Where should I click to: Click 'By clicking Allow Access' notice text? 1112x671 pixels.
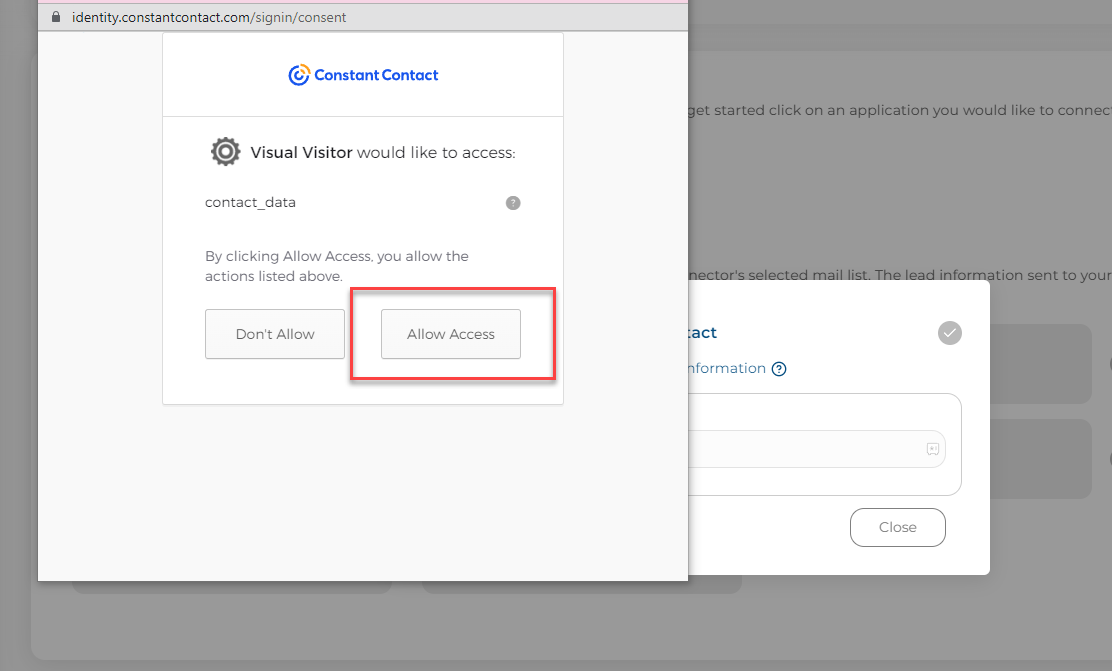(x=337, y=266)
